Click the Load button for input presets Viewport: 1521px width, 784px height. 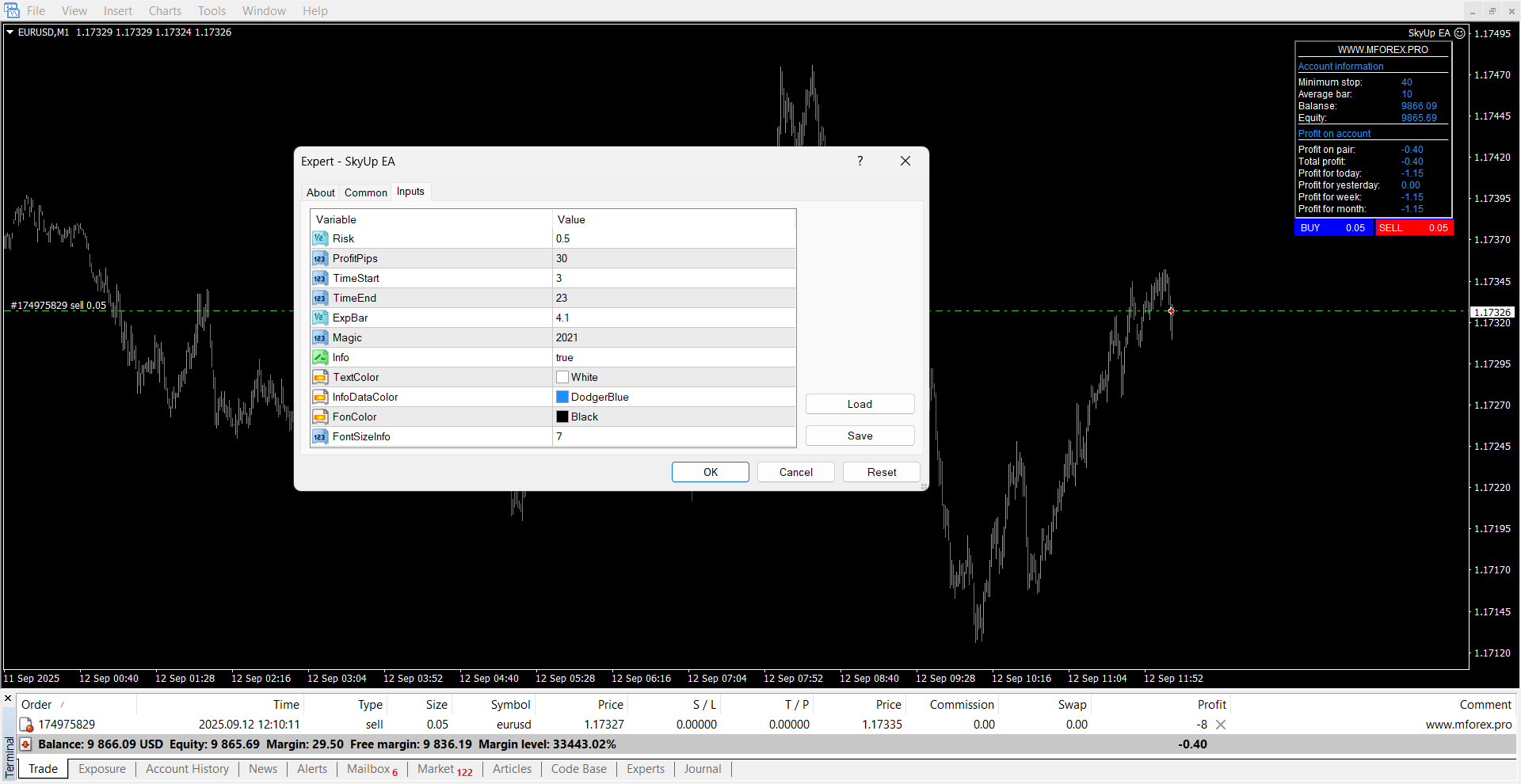pyautogui.click(x=860, y=404)
